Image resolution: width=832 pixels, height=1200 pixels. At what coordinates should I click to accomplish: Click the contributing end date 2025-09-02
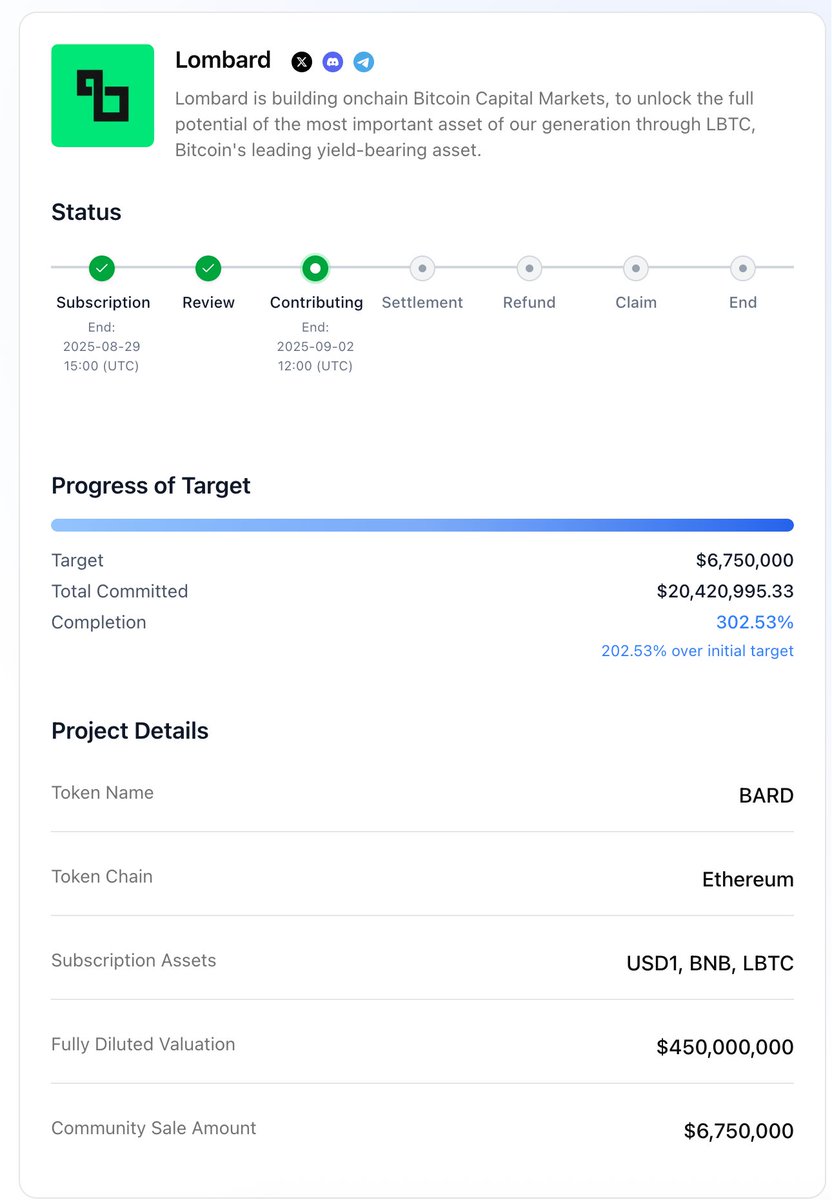tap(316, 346)
